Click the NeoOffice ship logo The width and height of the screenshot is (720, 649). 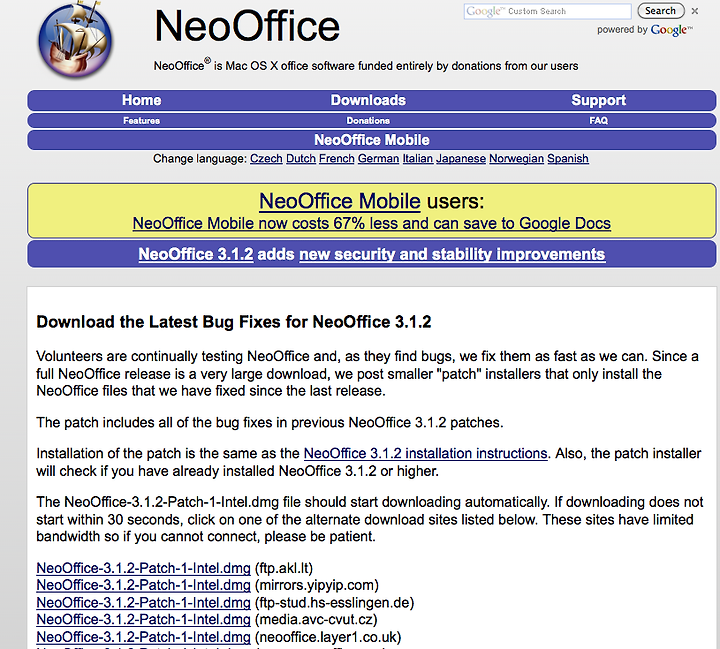(75, 40)
